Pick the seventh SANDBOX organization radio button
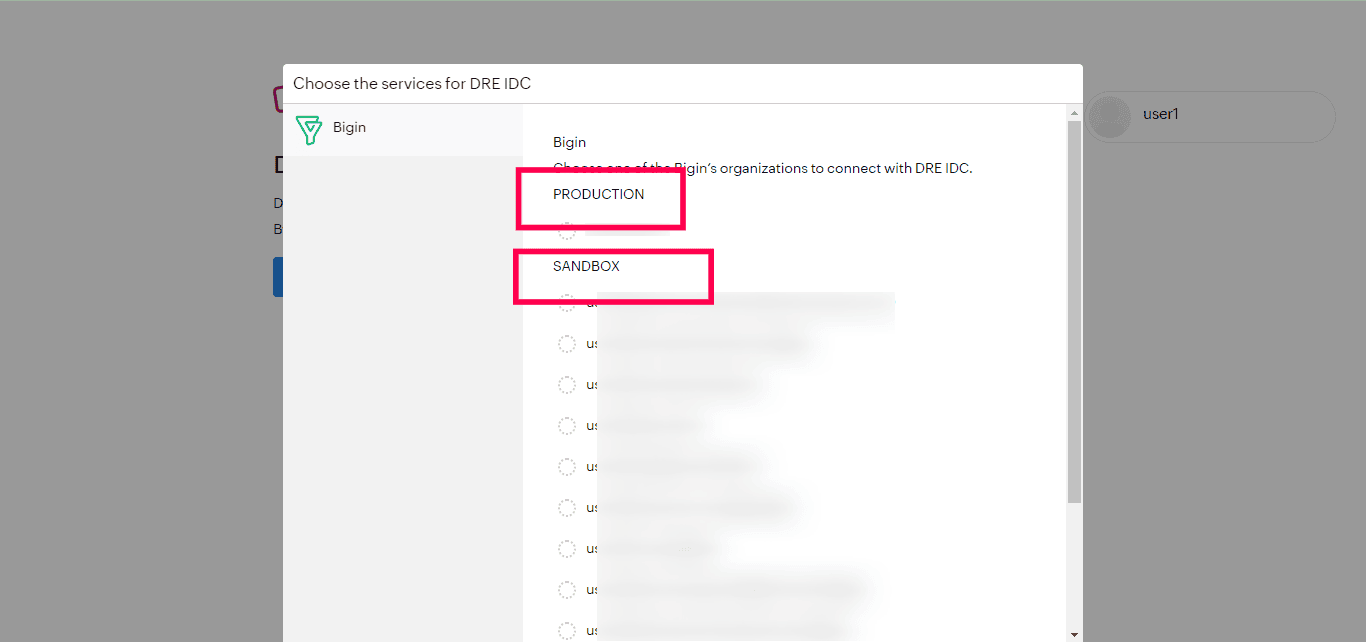This screenshot has width=1366, height=642. pyautogui.click(x=567, y=549)
